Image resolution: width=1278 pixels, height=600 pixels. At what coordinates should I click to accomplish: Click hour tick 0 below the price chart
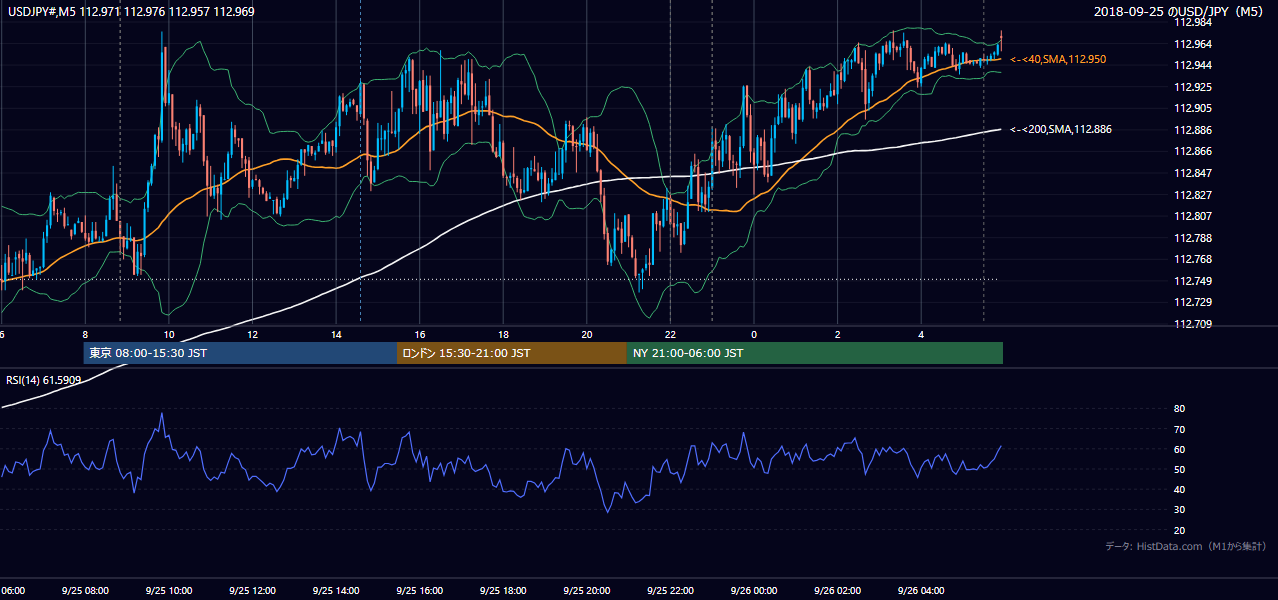[753, 335]
